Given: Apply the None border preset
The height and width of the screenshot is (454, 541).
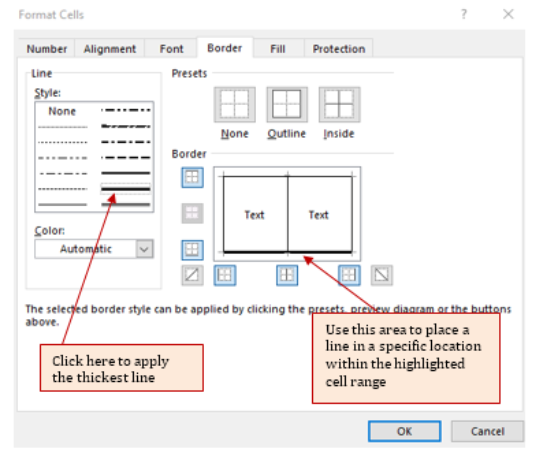Looking at the screenshot, I should 235,105.
